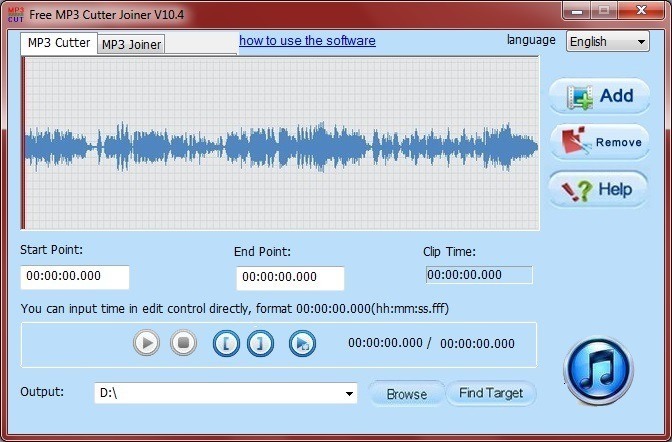
Task: Stop audio playback
Action: pos(183,343)
